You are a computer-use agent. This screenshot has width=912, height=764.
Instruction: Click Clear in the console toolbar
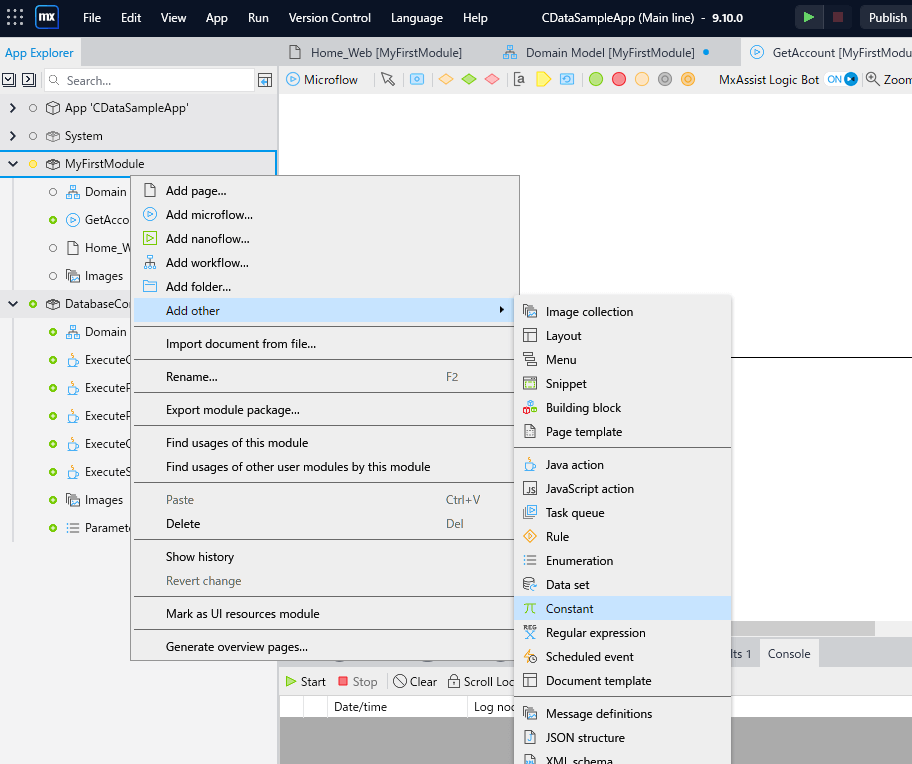point(415,681)
